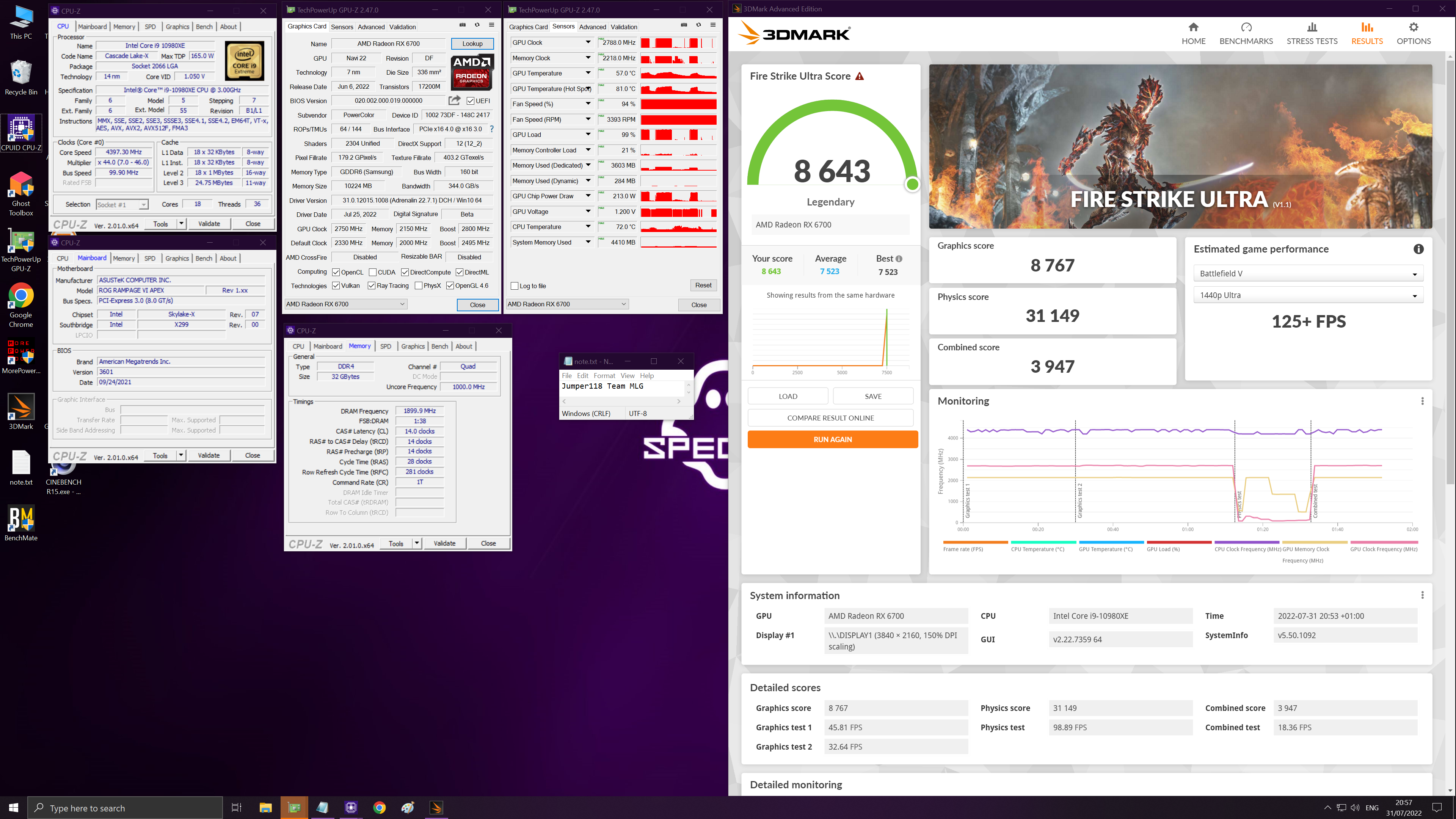The image size is (1456, 819).
Task: Click the Type here to search box
Action: click(x=125, y=808)
